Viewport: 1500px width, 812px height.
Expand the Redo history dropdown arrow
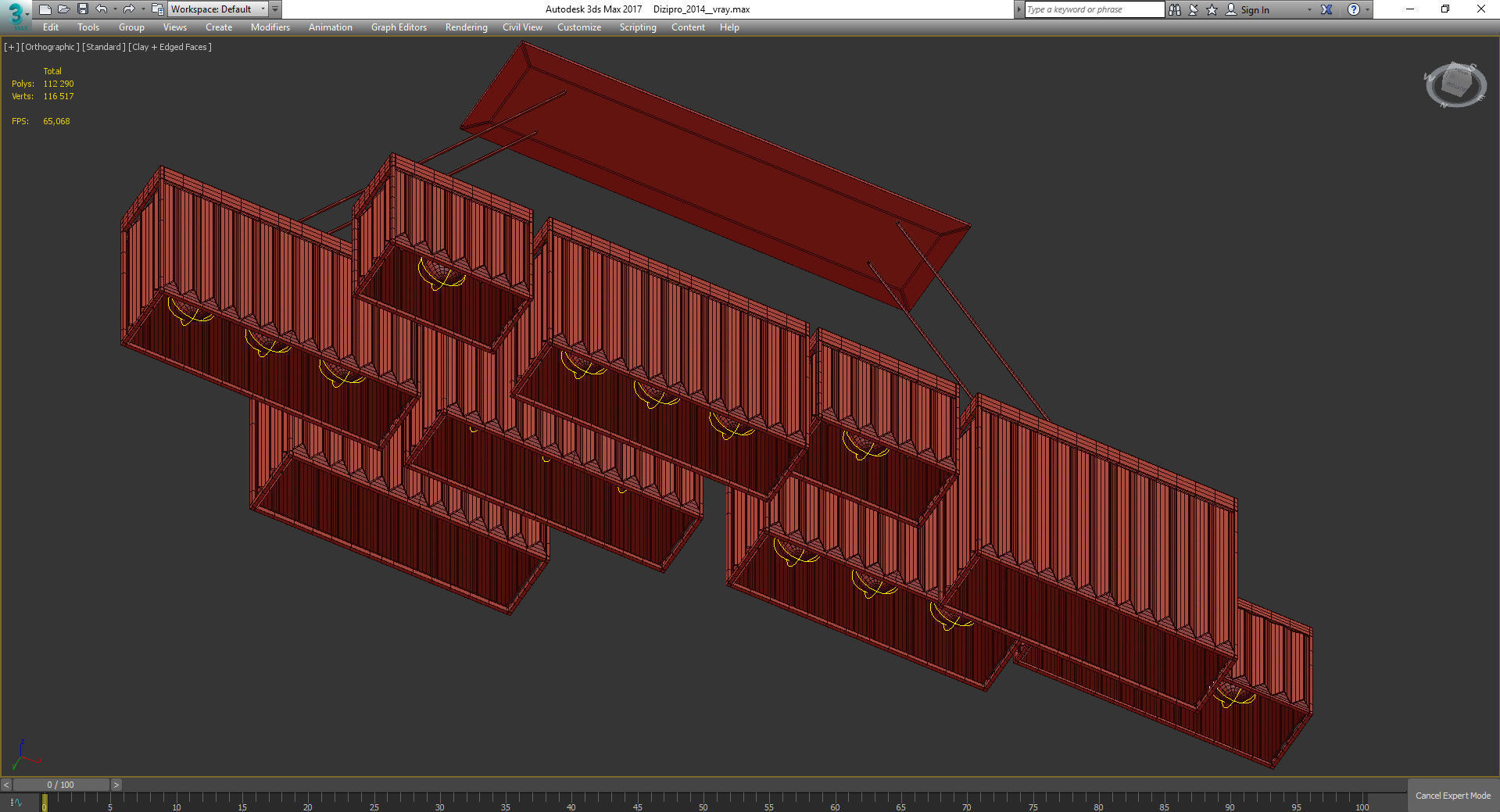(142, 9)
